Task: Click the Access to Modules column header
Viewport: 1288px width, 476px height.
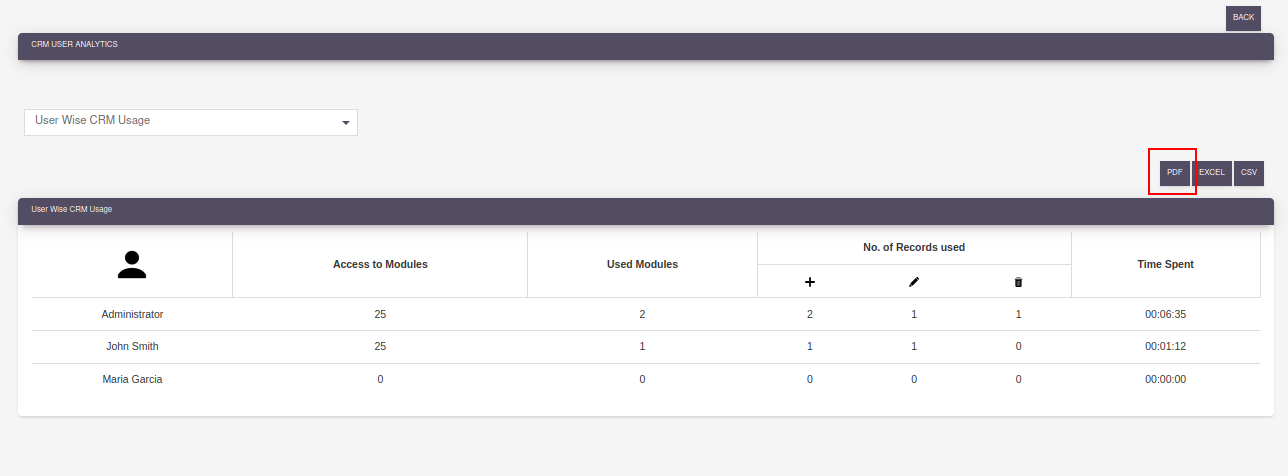Action: coord(380,265)
